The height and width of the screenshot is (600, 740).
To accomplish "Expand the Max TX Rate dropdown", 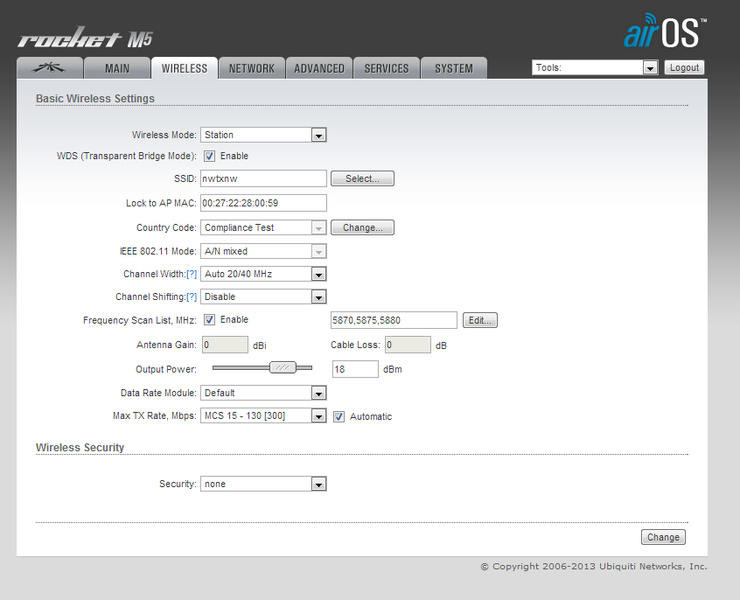I will pyautogui.click(x=263, y=415).
